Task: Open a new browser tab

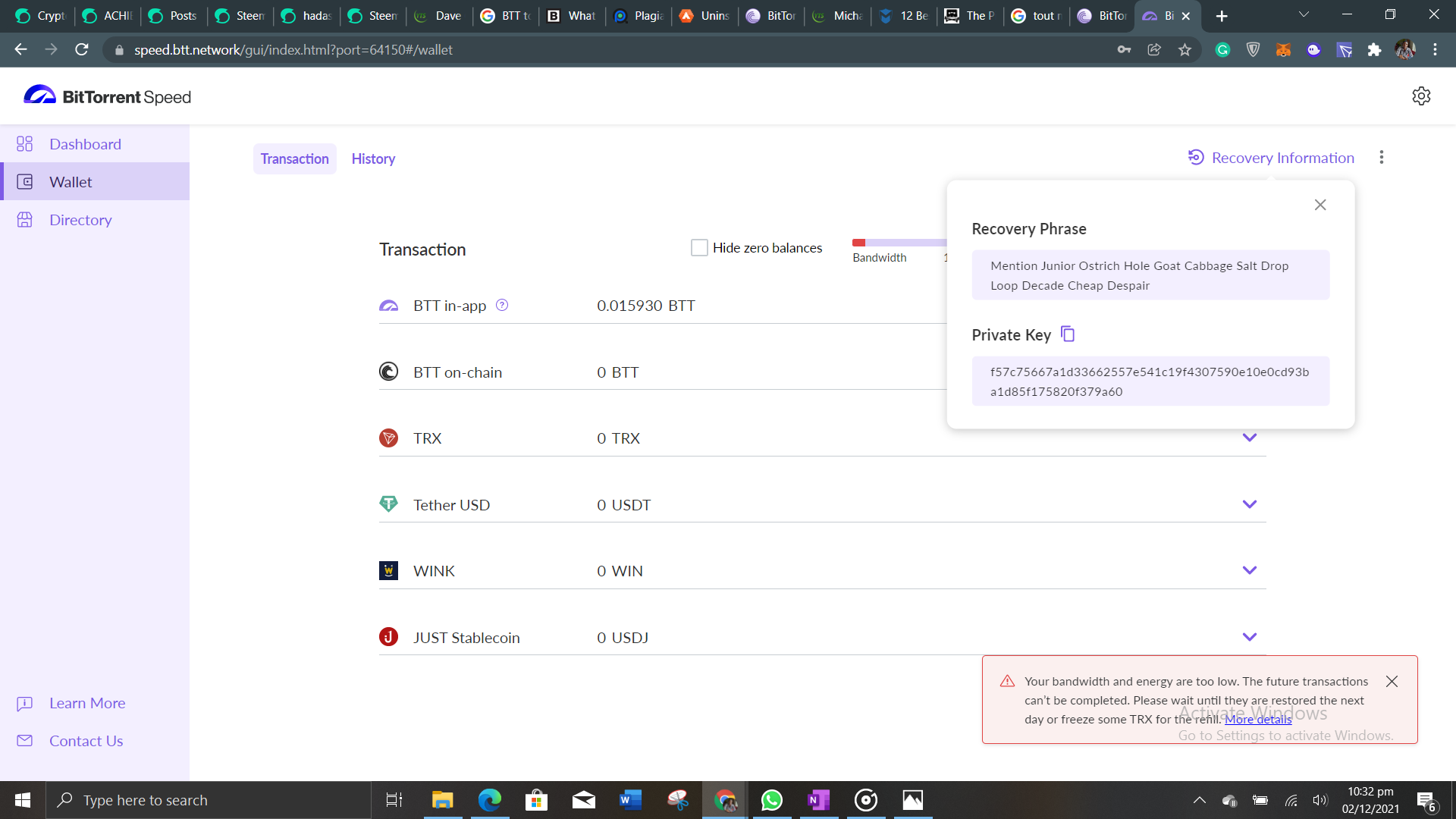Action: pos(1222,16)
